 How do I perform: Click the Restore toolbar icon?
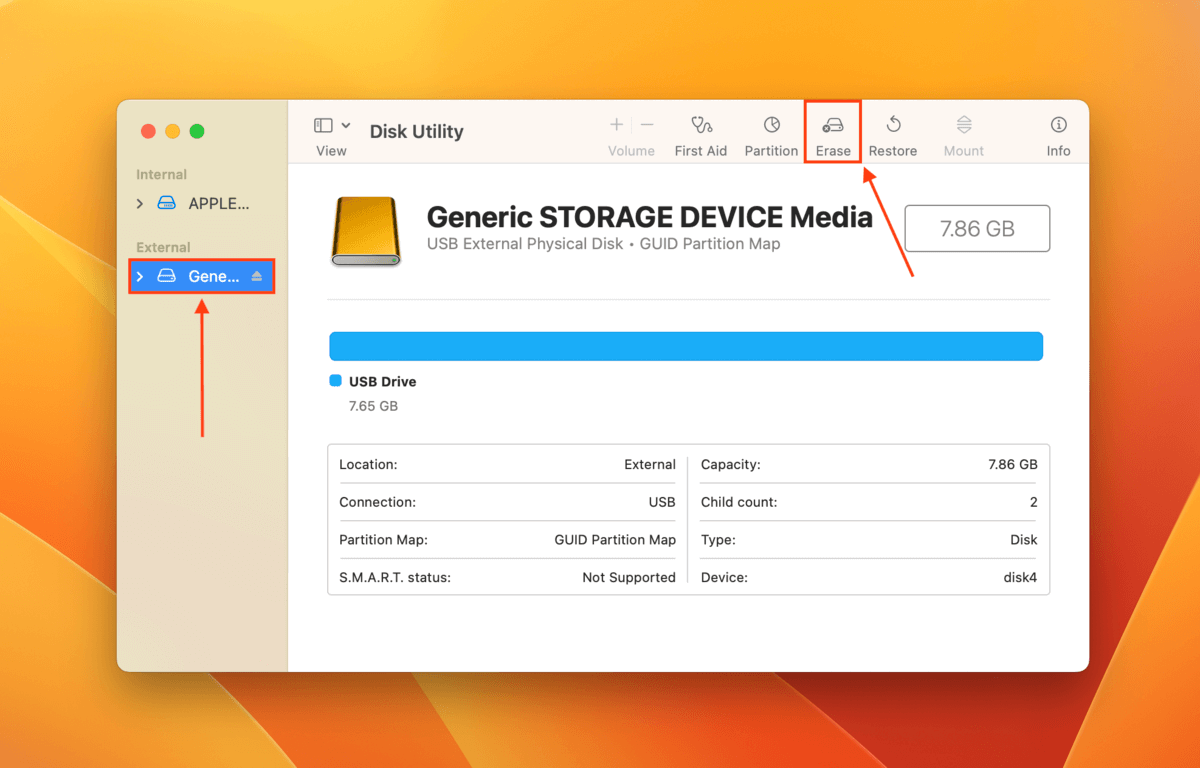point(893,126)
